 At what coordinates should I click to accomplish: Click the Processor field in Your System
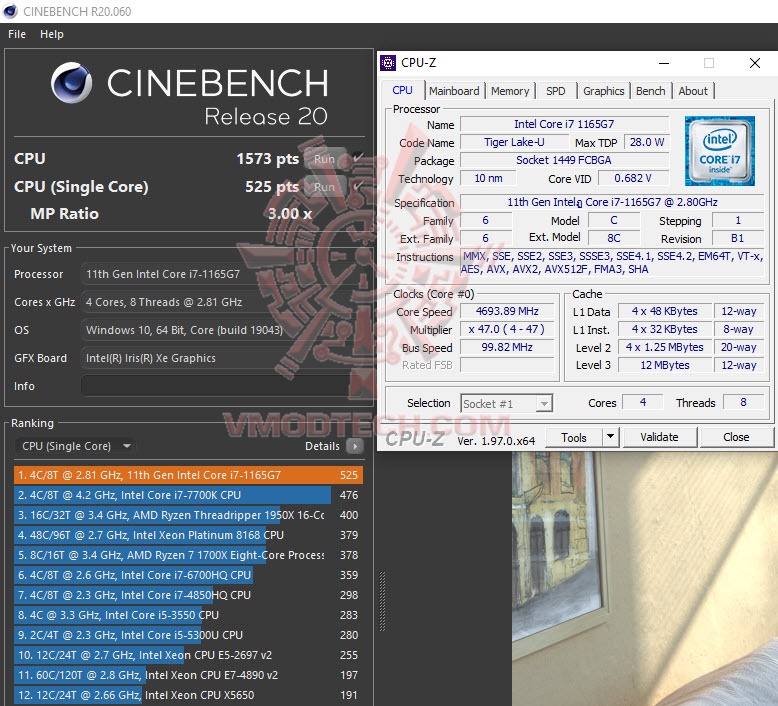[221, 274]
